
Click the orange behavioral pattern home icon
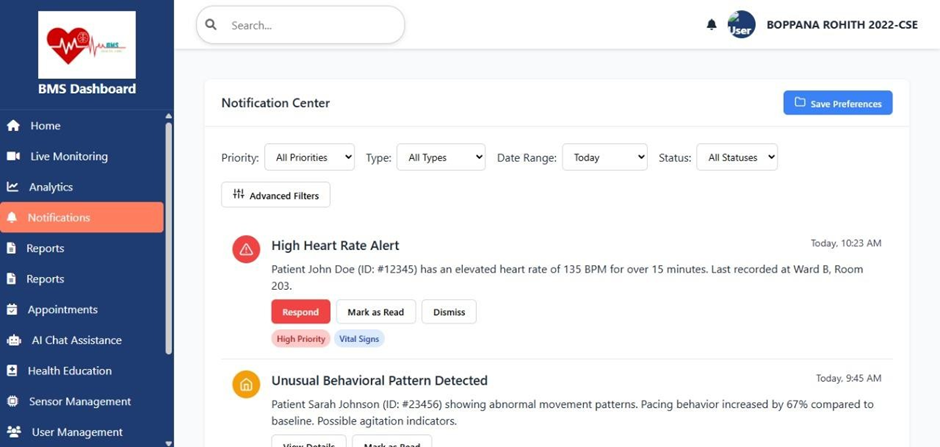tap(246, 384)
